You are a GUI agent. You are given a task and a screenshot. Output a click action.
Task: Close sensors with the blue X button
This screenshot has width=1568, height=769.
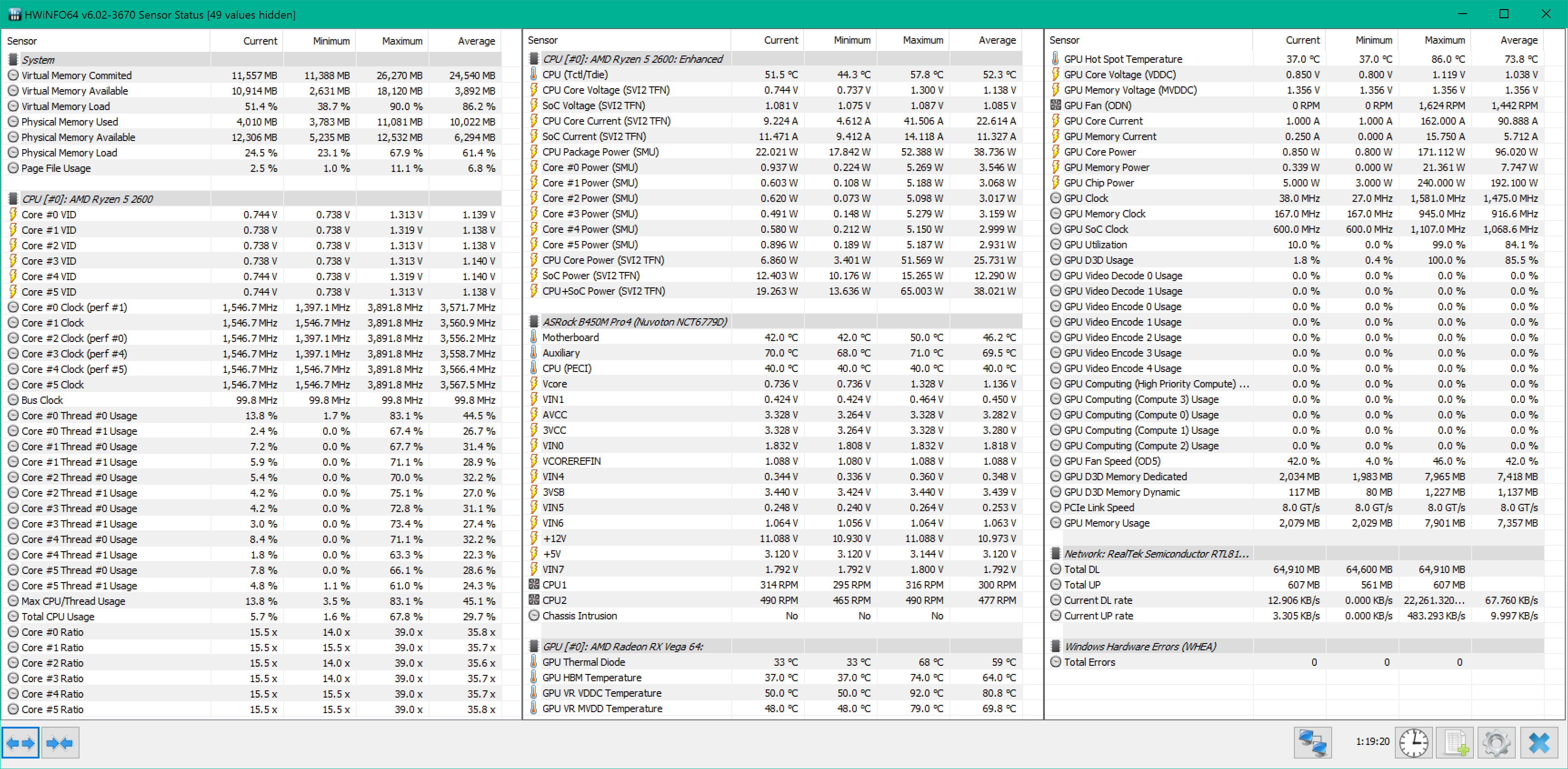pyautogui.click(x=1539, y=742)
